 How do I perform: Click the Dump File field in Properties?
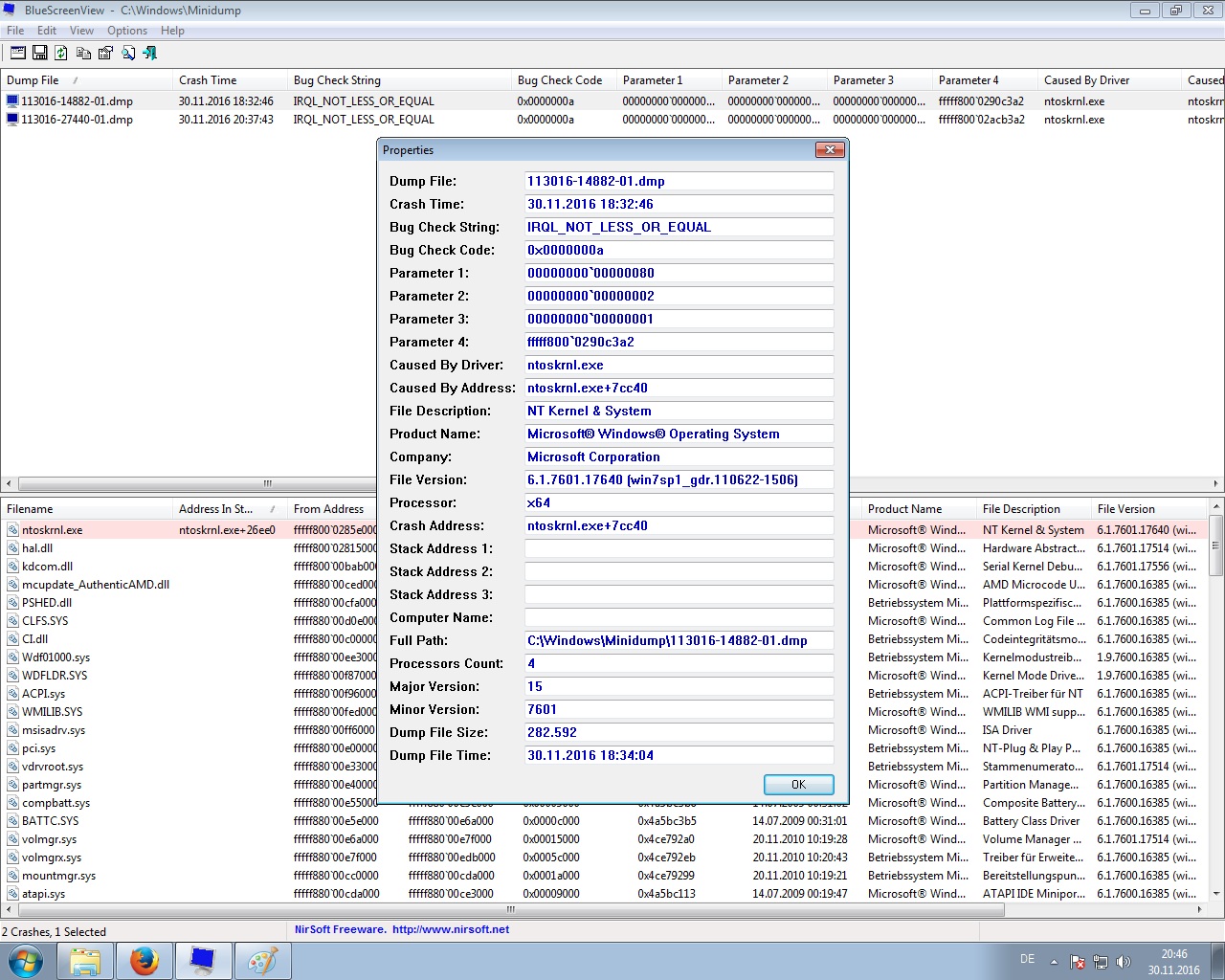pyautogui.click(x=679, y=181)
